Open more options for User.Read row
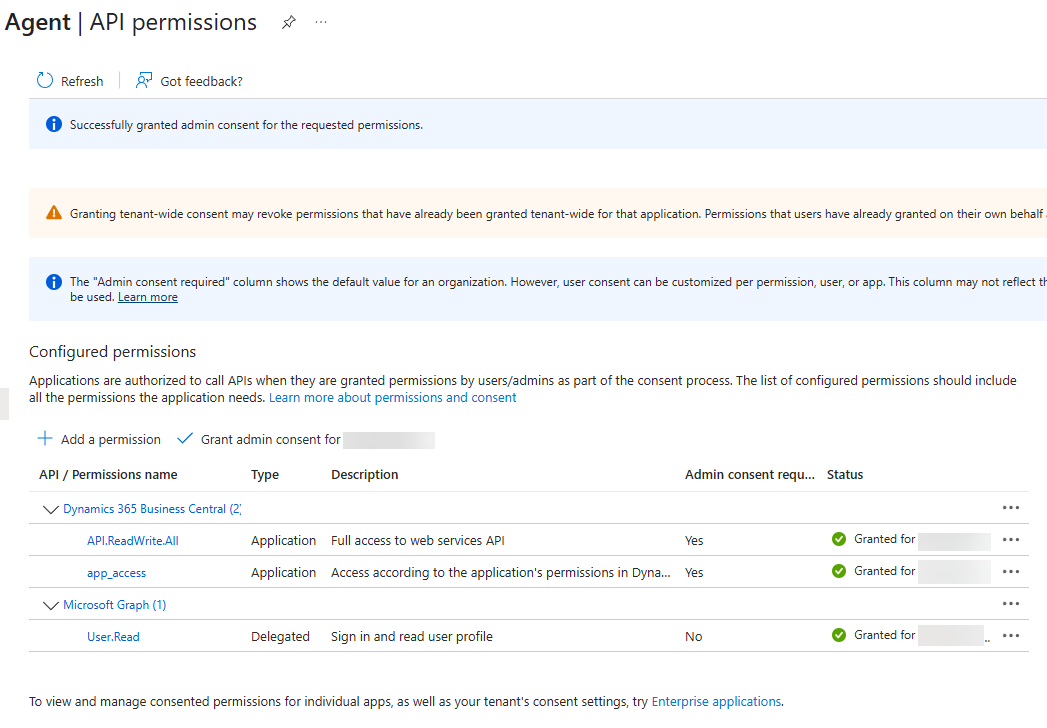 [1010, 636]
